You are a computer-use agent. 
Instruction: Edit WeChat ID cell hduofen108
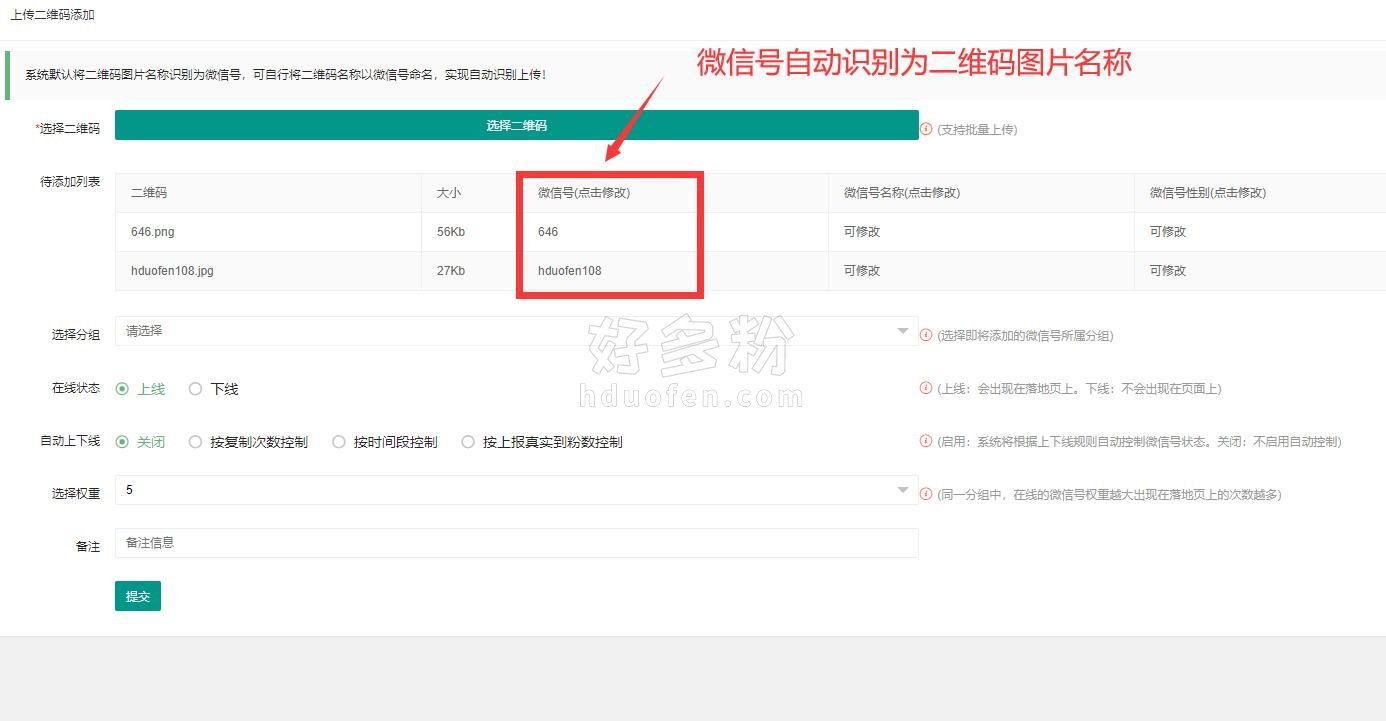pos(675,271)
